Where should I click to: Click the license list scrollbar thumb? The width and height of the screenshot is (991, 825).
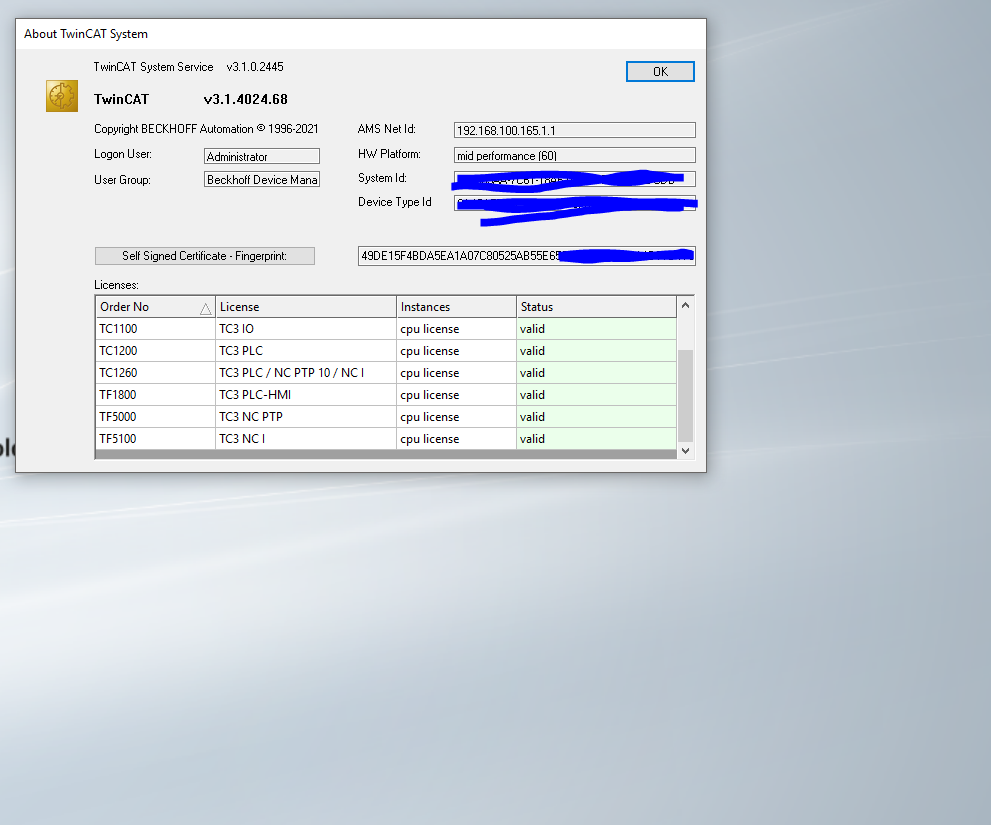[685, 395]
